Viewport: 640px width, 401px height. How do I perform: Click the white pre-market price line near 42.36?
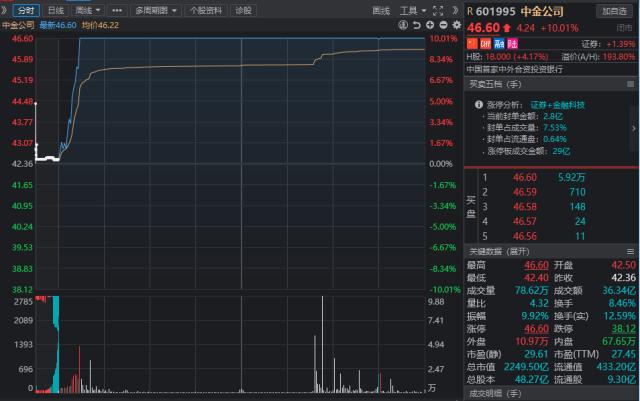coord(47,158)
